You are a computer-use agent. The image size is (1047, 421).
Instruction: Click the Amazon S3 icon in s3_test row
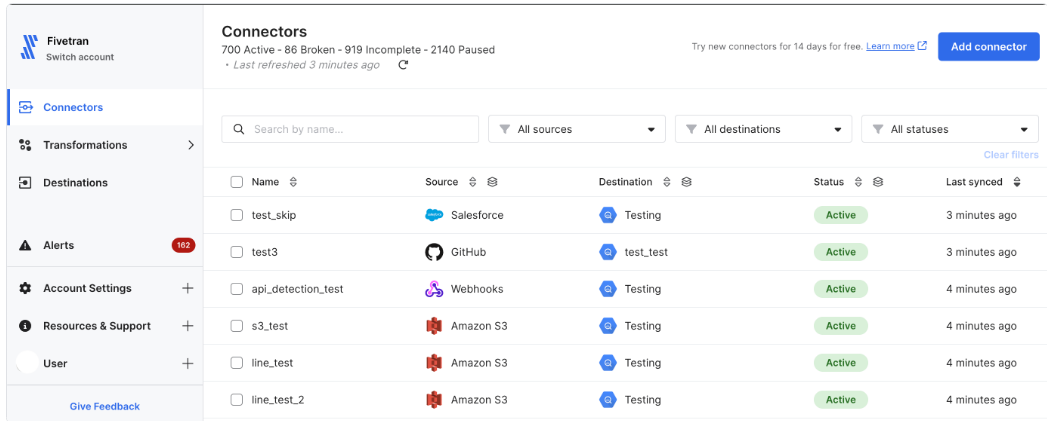tap(434, 326)
